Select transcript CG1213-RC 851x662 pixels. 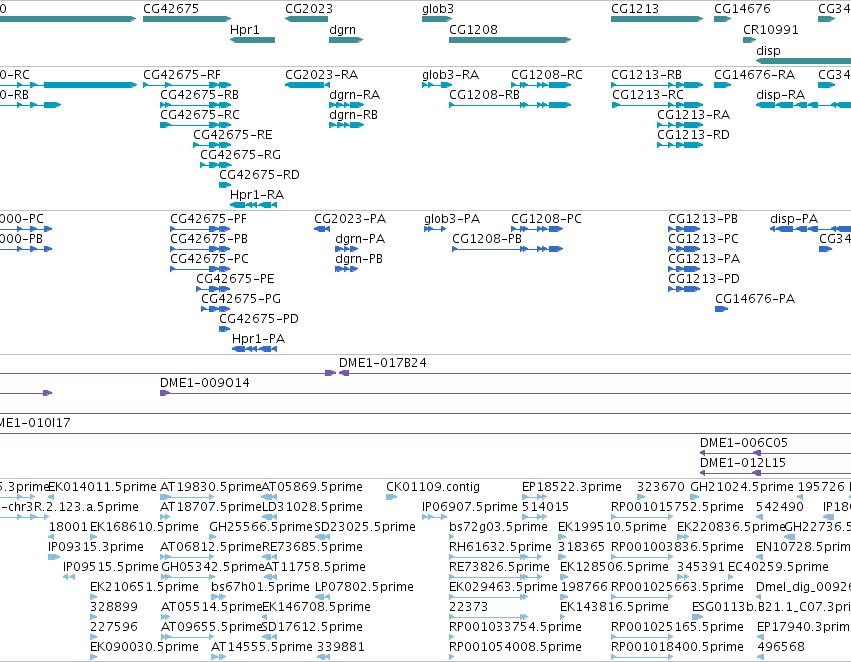[x=658, y=105]
